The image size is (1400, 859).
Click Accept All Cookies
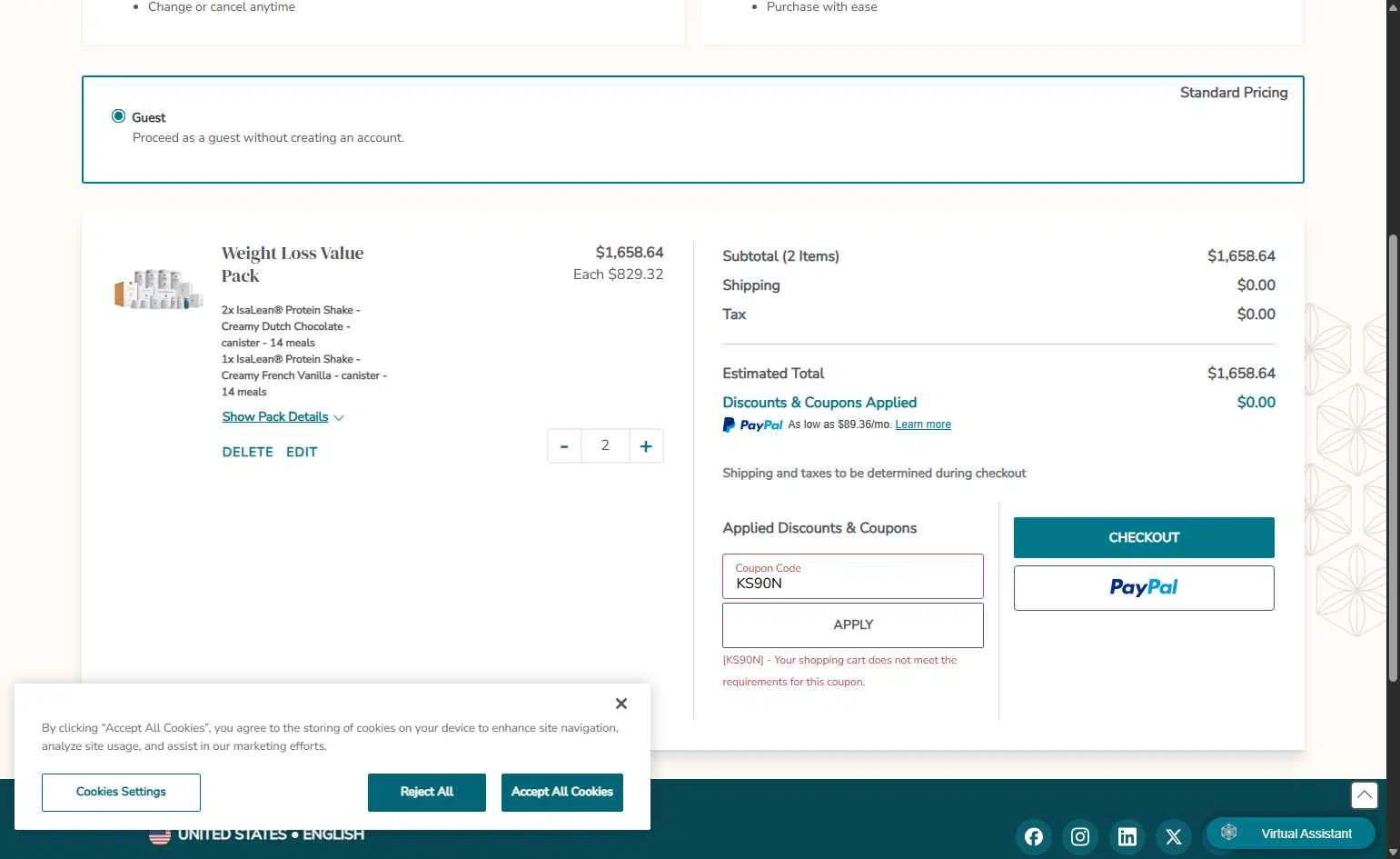coord(562,793)
